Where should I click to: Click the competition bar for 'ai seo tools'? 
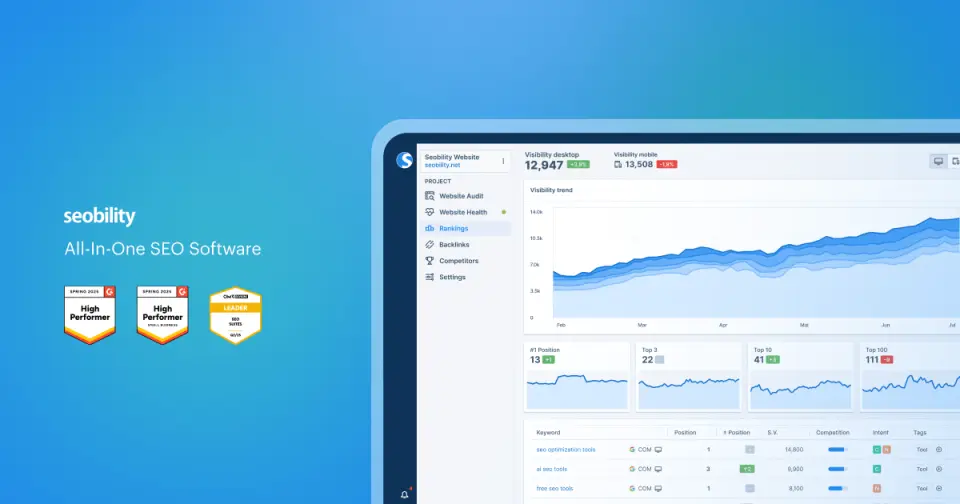coord(838,469)
